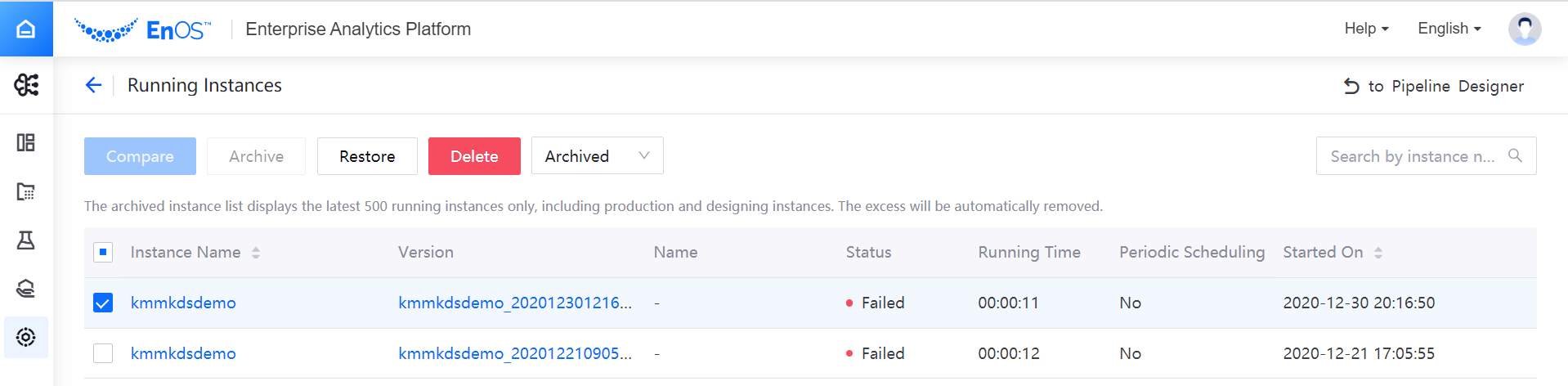Open the Help dropdown menu
Screen dimensions: 1568x386
tap(1366, 29)
